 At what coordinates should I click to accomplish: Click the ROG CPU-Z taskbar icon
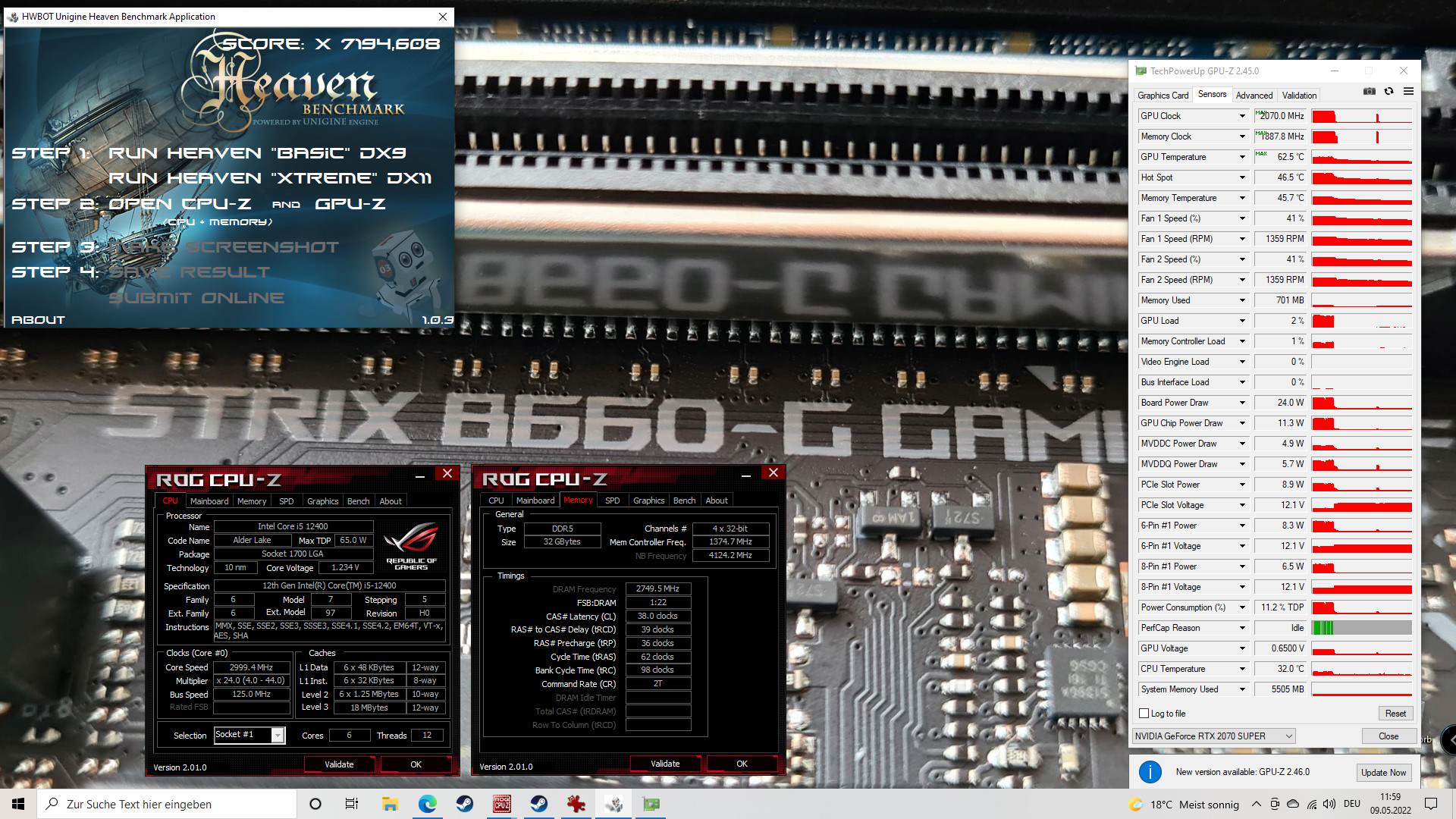click(x=501, y=804)
